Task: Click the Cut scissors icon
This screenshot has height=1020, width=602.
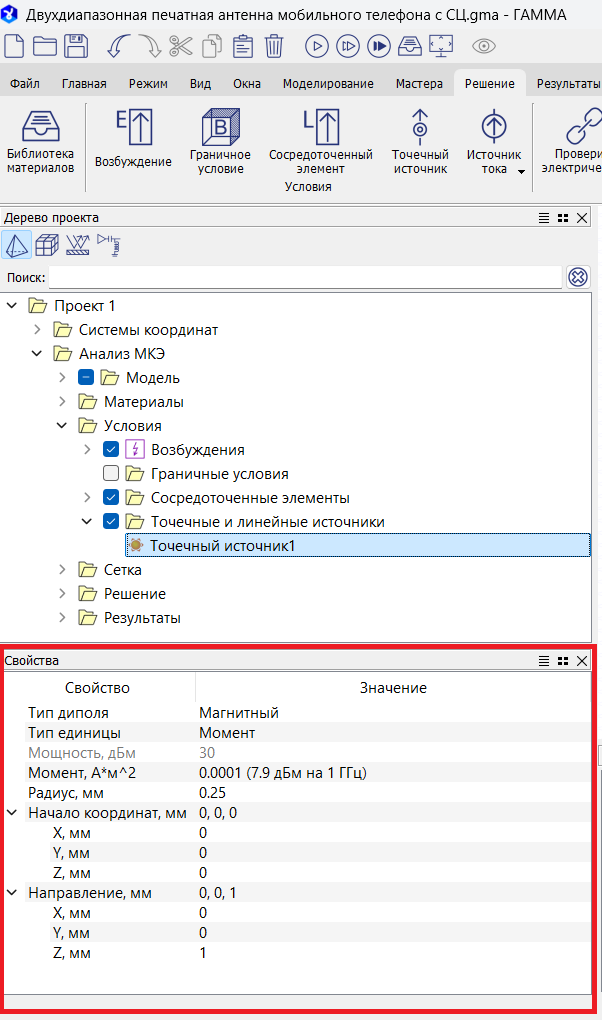Action: (180, 46)
